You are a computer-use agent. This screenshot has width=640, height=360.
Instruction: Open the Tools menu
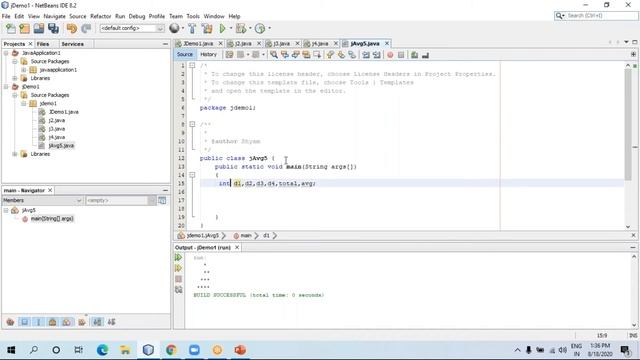click(x=193, y=16)
